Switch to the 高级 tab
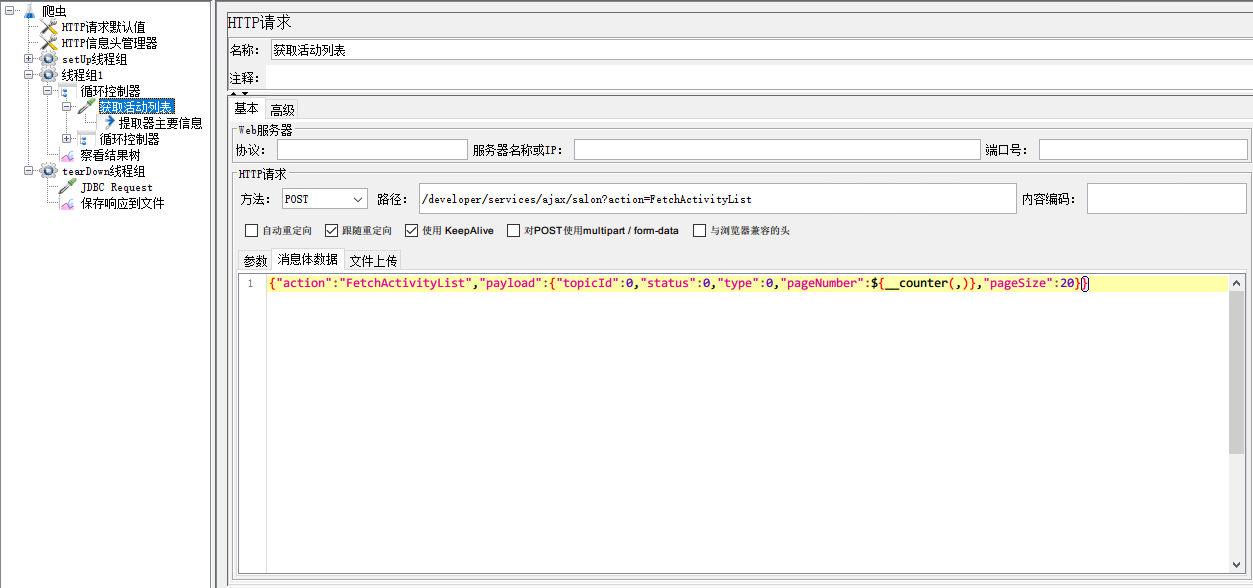Viewport: 1253px width, 588px height. pyautogui.click(x=282, y=110)
